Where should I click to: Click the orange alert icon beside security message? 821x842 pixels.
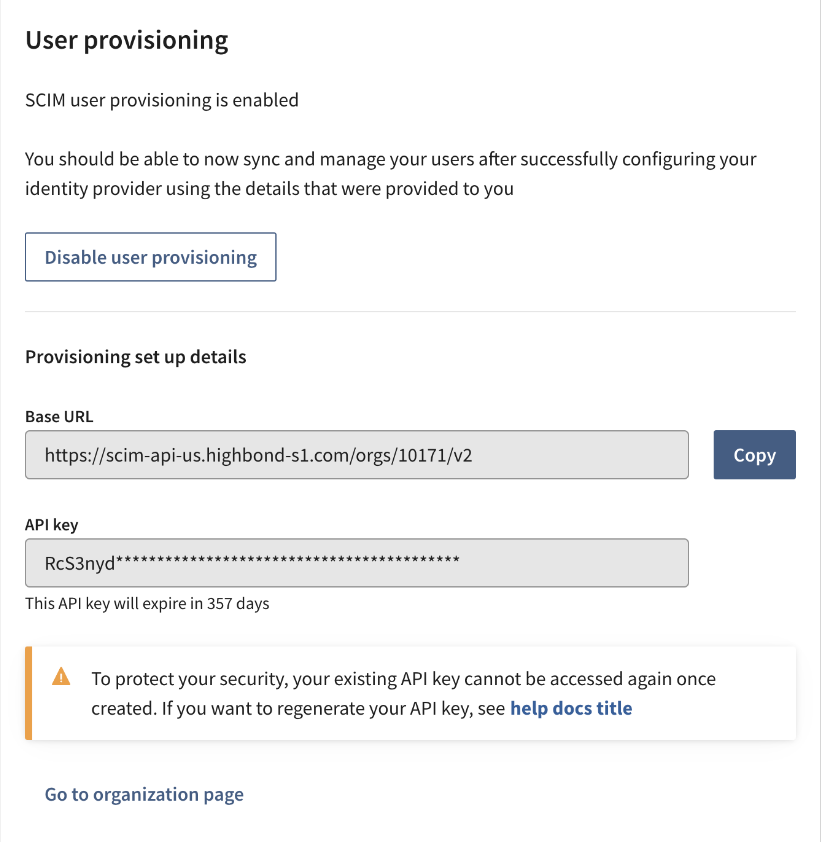pyautogui.click(x=61, y=677)
